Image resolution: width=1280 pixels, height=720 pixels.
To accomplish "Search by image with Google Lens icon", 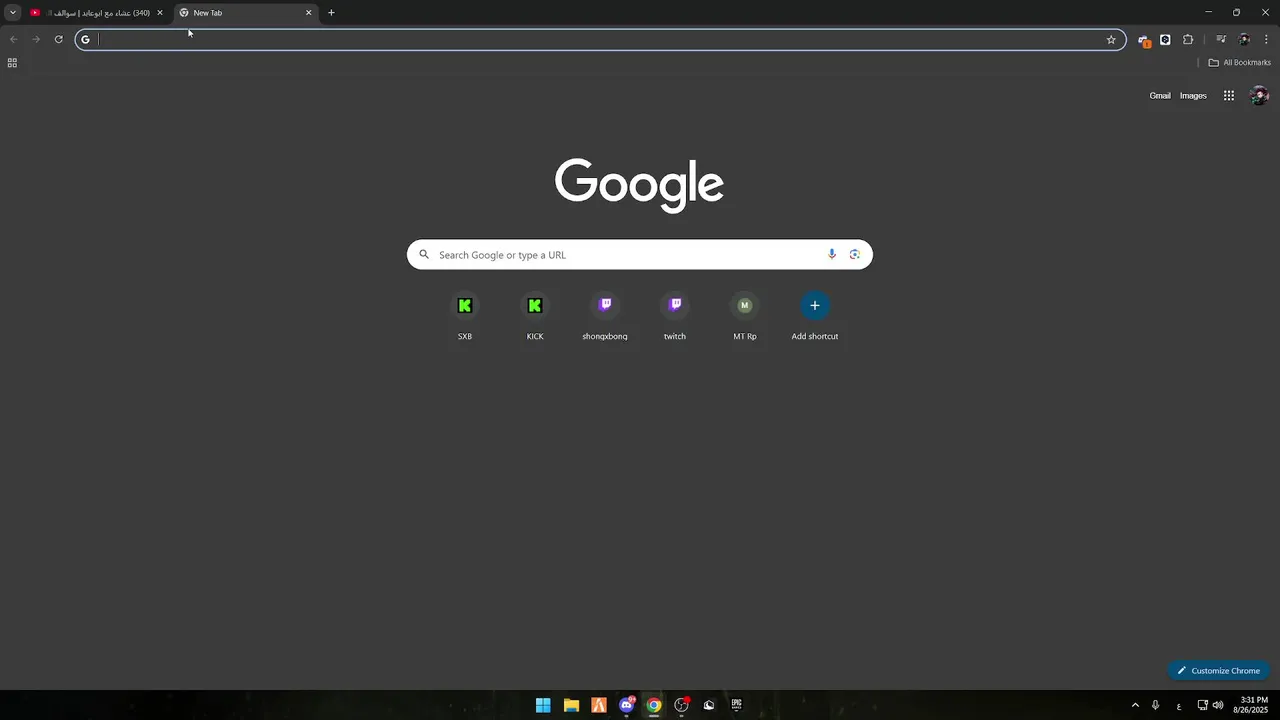I will [854, 254].
